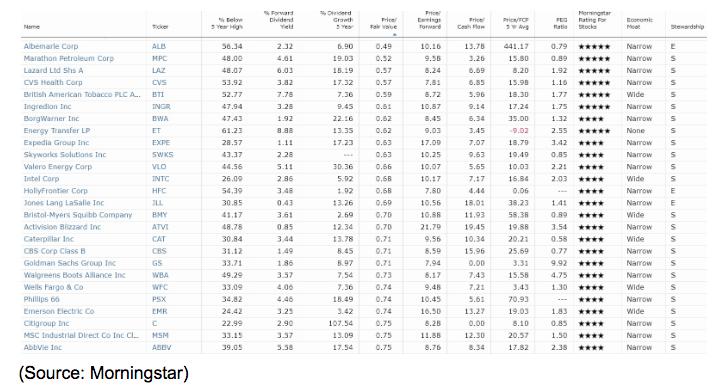This screenshot has height=392, width=714.
Task: Open the Goldman Sachs Group Inc link
Action: [70, 263]
